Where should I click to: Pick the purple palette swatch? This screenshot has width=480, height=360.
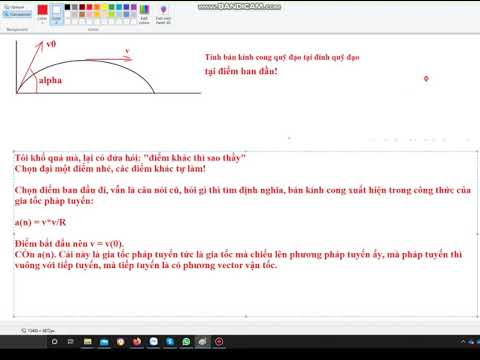click(x=133, y=7)
